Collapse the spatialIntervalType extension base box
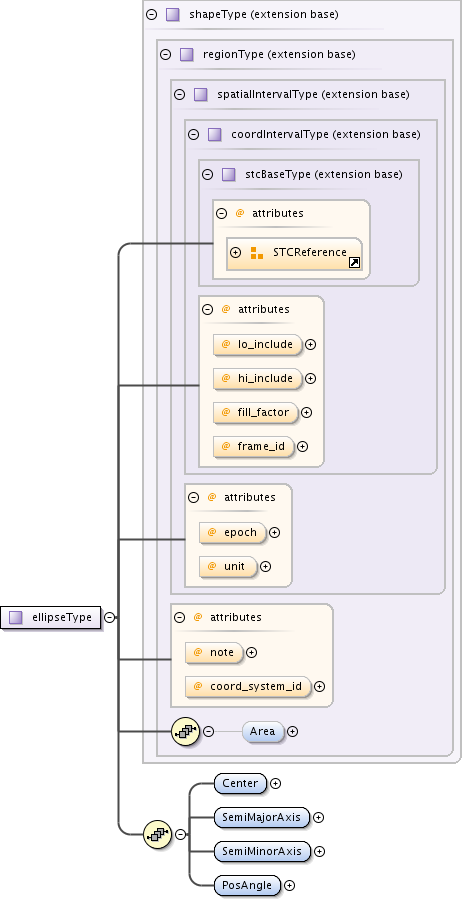 (x=179, y=94)
